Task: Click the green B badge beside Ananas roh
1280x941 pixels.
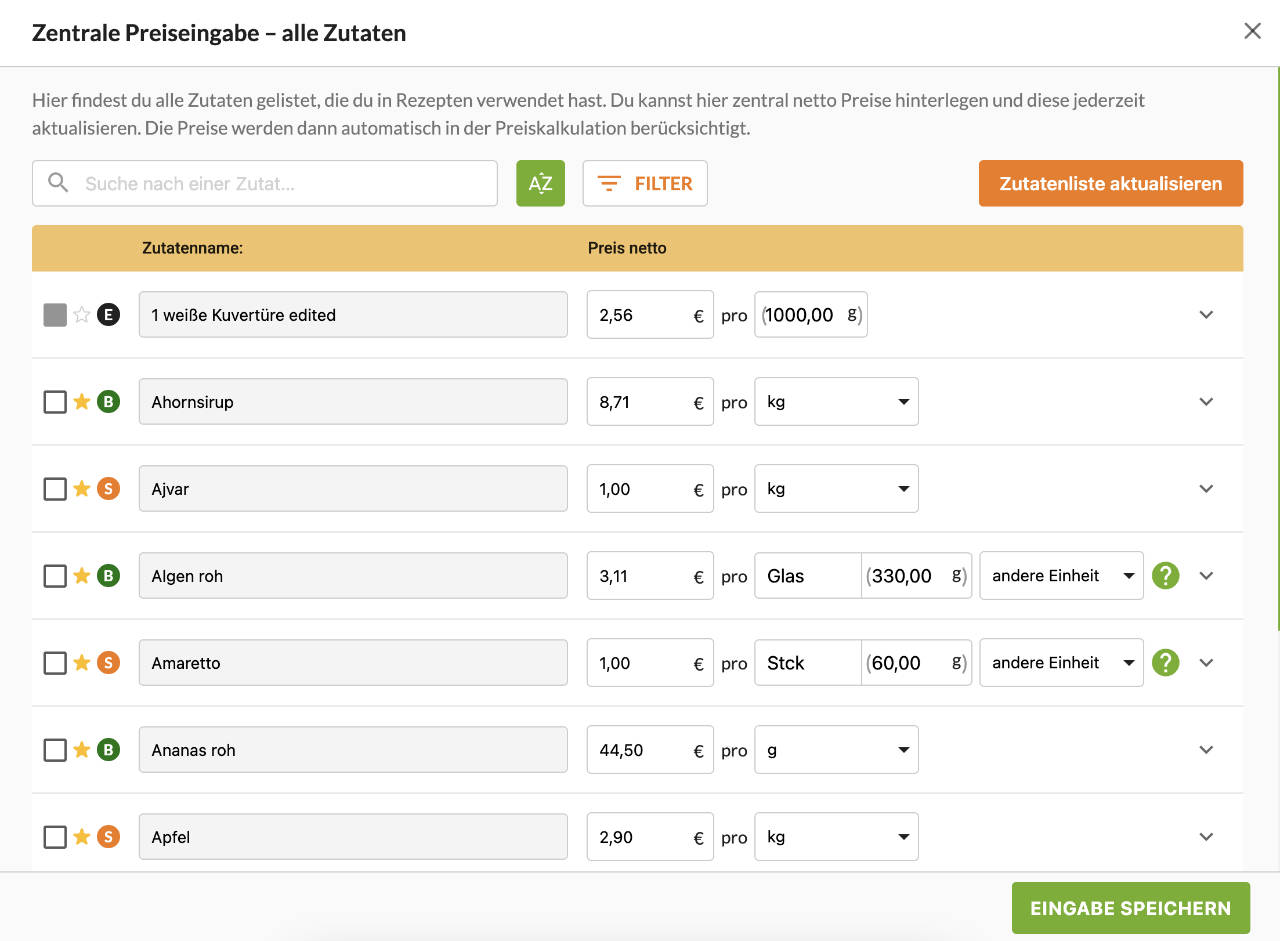Action: pyautogui.click(x=108, y=750)
